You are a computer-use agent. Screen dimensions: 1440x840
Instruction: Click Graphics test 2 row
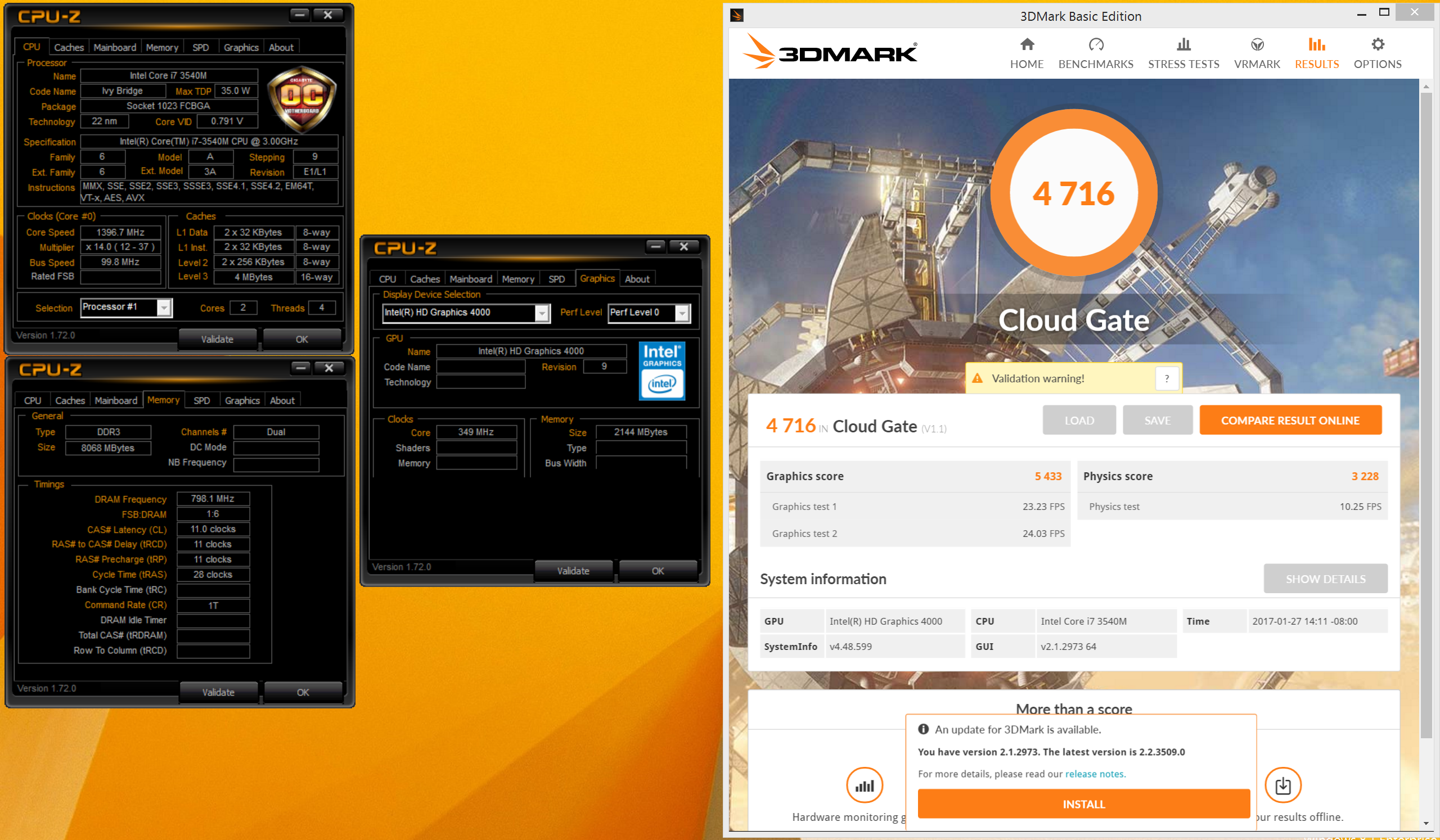coord(915,534)
